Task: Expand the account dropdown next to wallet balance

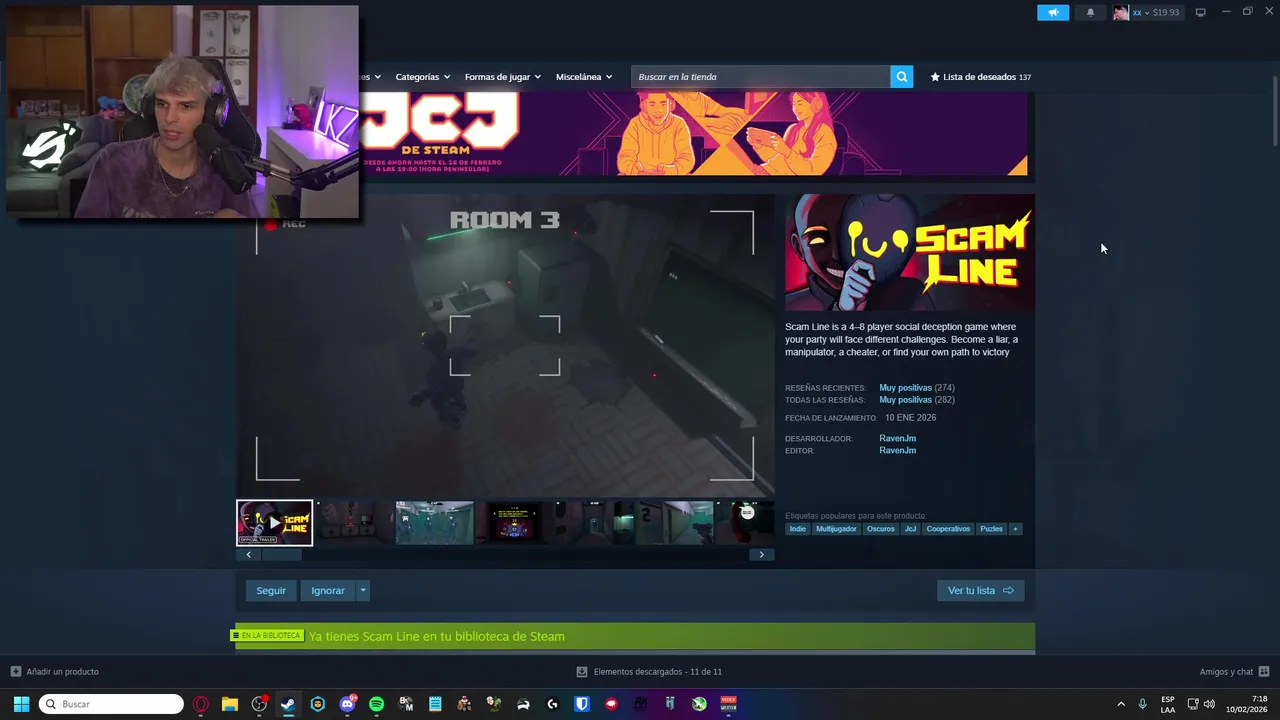Action: point(1147,12)
